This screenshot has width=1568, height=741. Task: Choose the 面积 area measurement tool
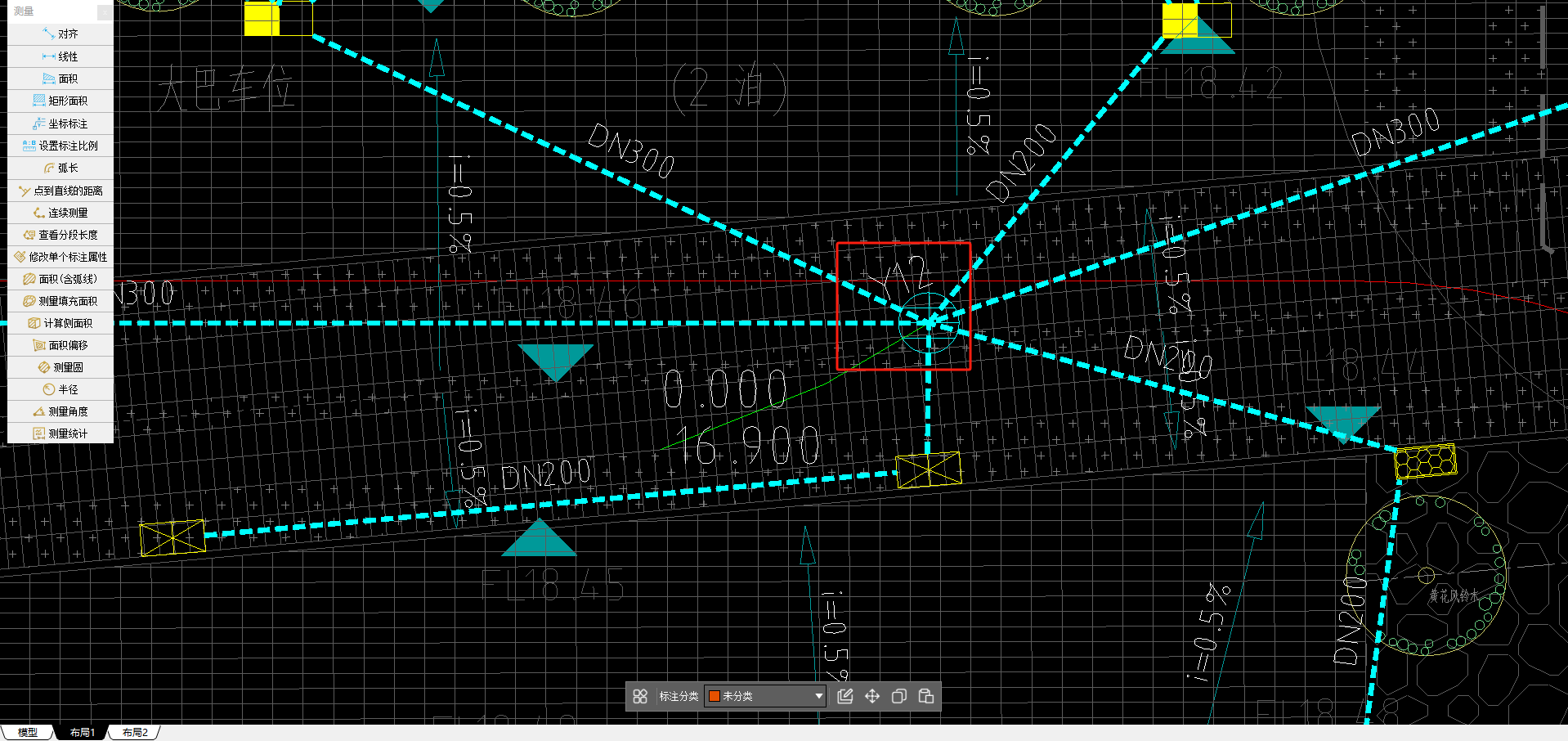click(60, 79)
